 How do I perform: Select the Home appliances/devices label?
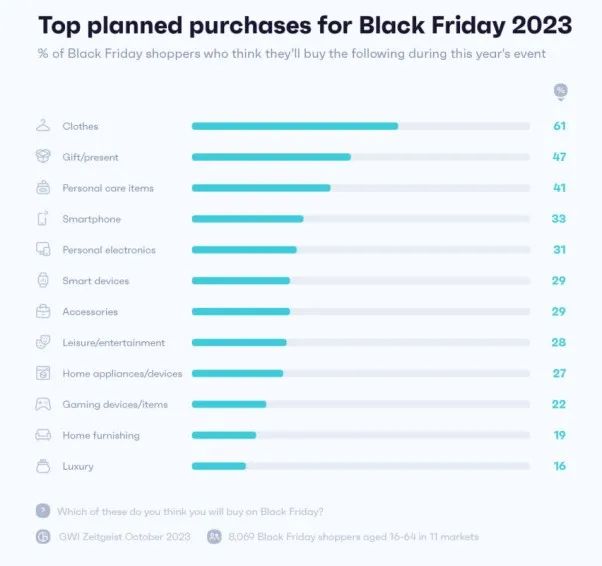click(122, 374)
